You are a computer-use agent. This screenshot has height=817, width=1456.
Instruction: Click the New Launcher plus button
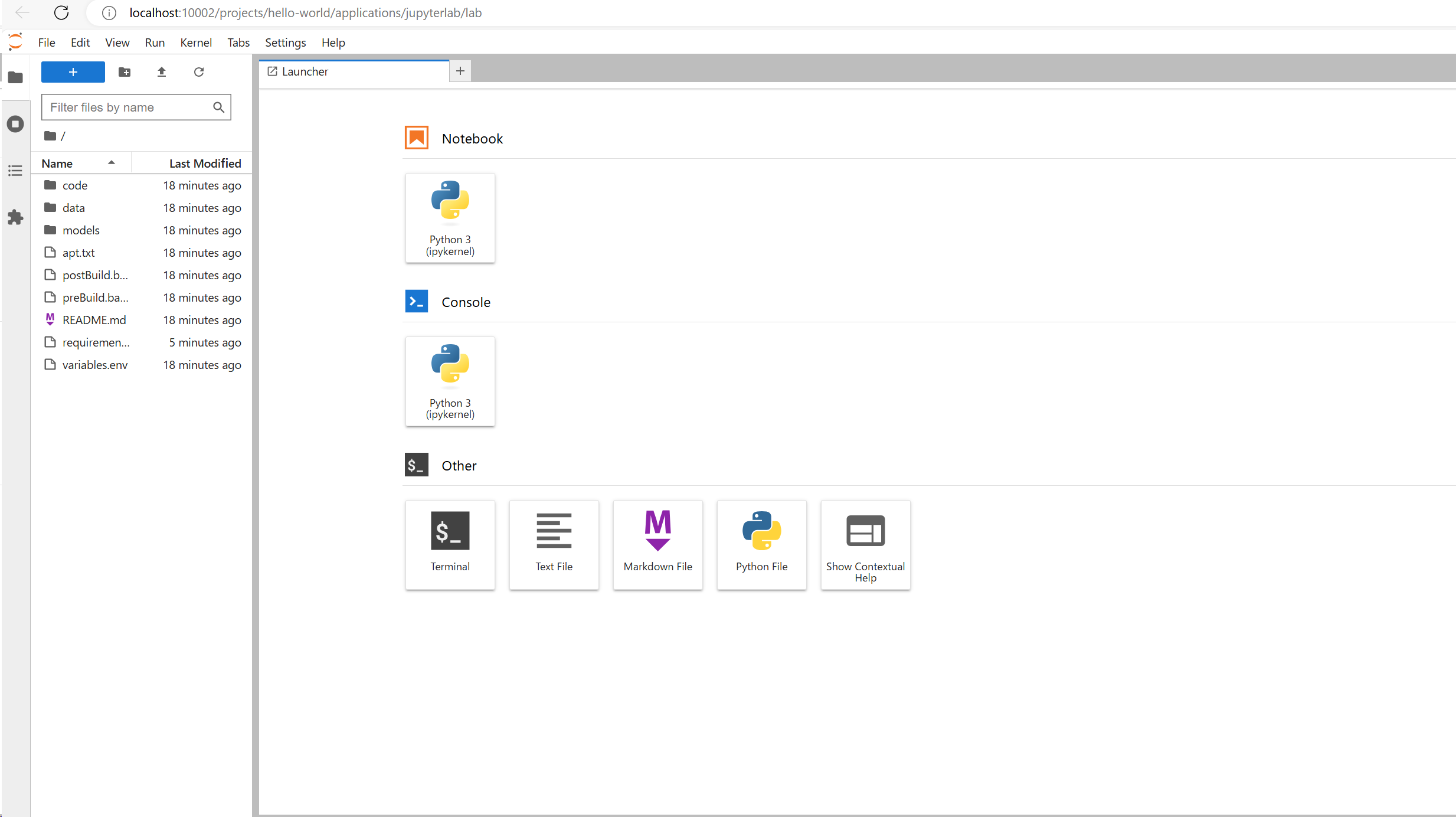73,72
